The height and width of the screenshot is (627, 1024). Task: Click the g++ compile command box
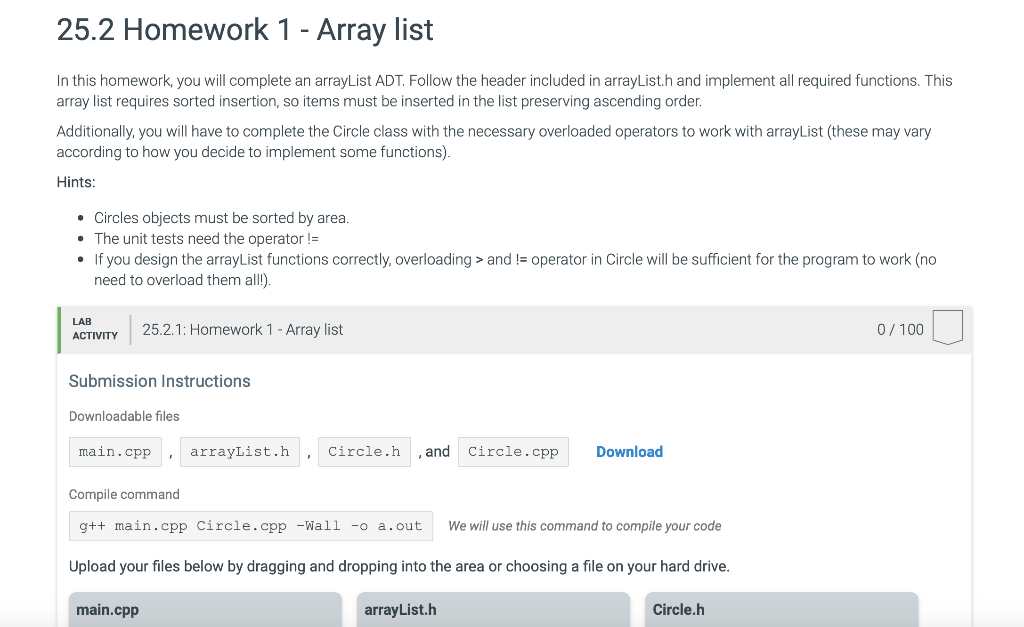(x=250, y=525)
